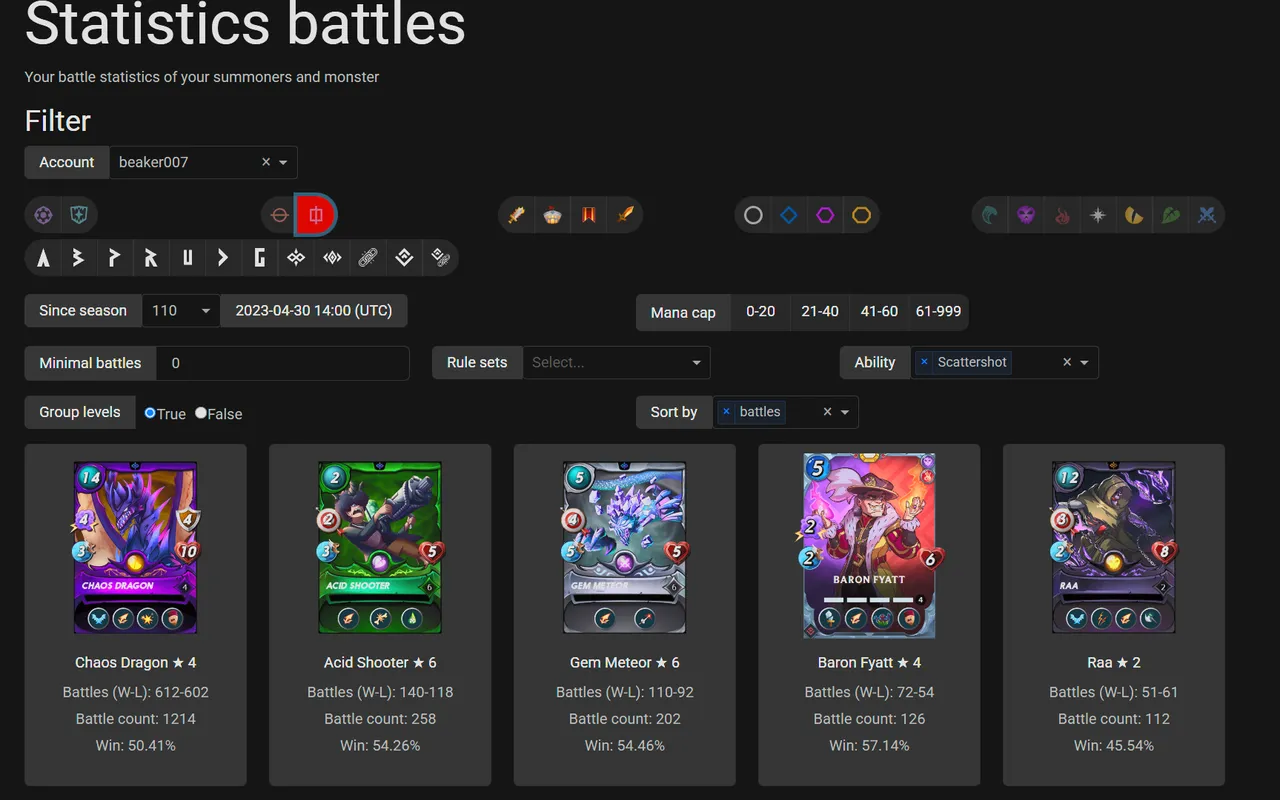The image size is (1280, 800).
Task: Select Chaos Legion edition diamond icon
Action: (x=296, y=258)
